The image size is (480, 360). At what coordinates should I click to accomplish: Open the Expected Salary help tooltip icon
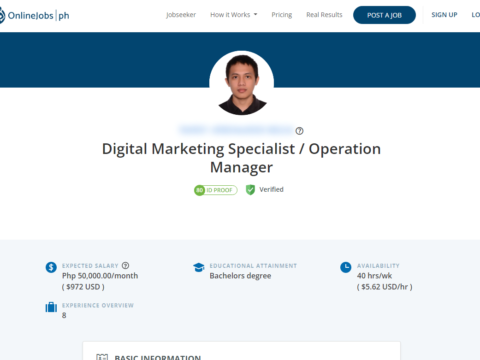click(125, 266)
